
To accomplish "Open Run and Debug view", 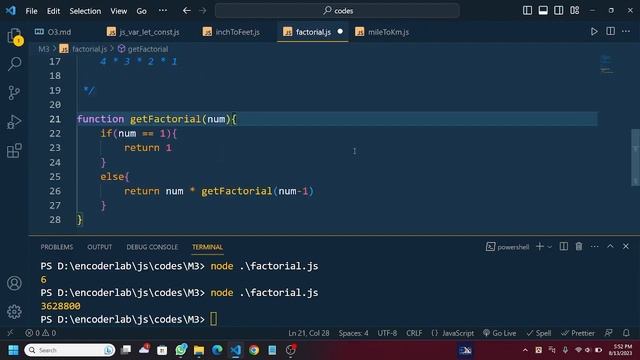I will 14,122.
